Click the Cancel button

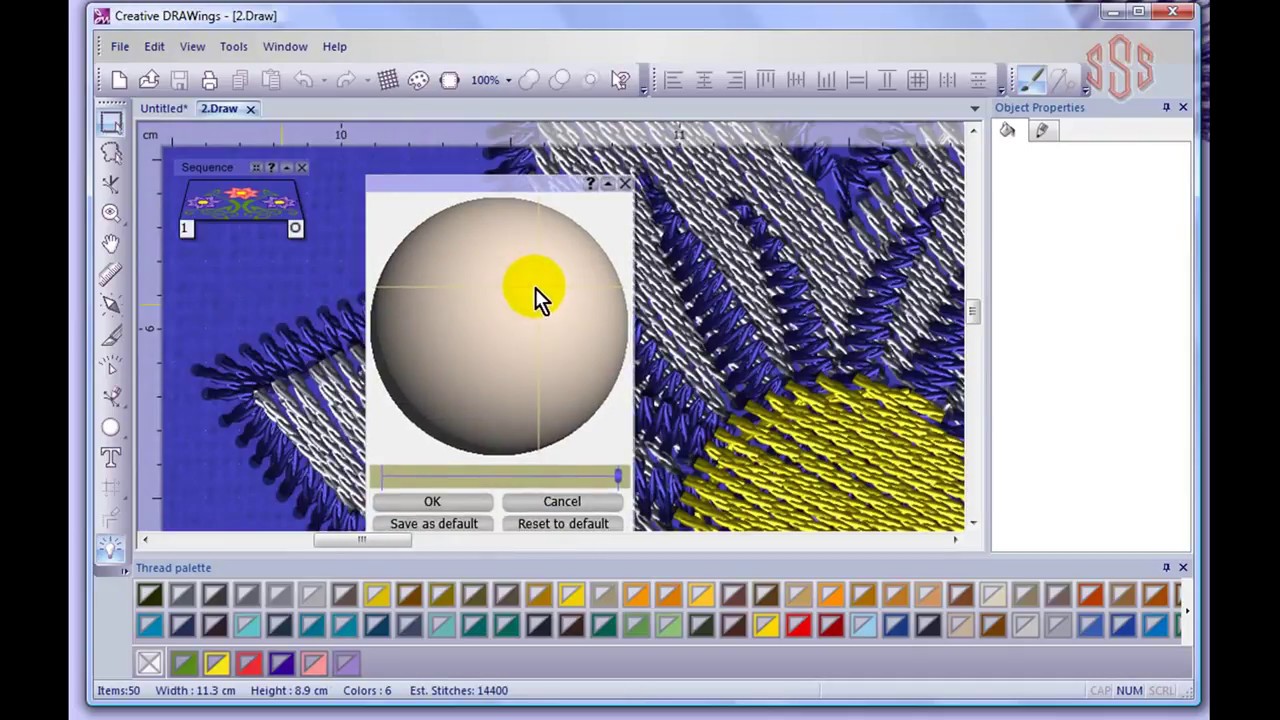pos(562,501)
